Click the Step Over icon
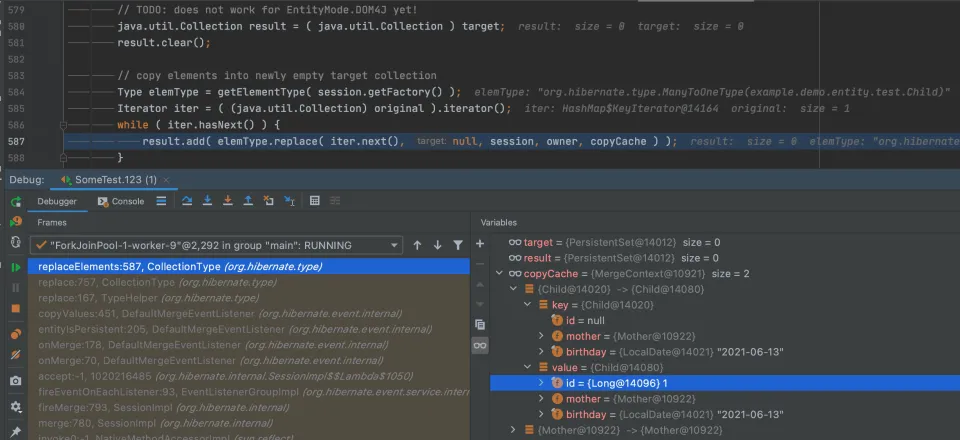This screenshot has height=440, width=960. coord(187,201)
